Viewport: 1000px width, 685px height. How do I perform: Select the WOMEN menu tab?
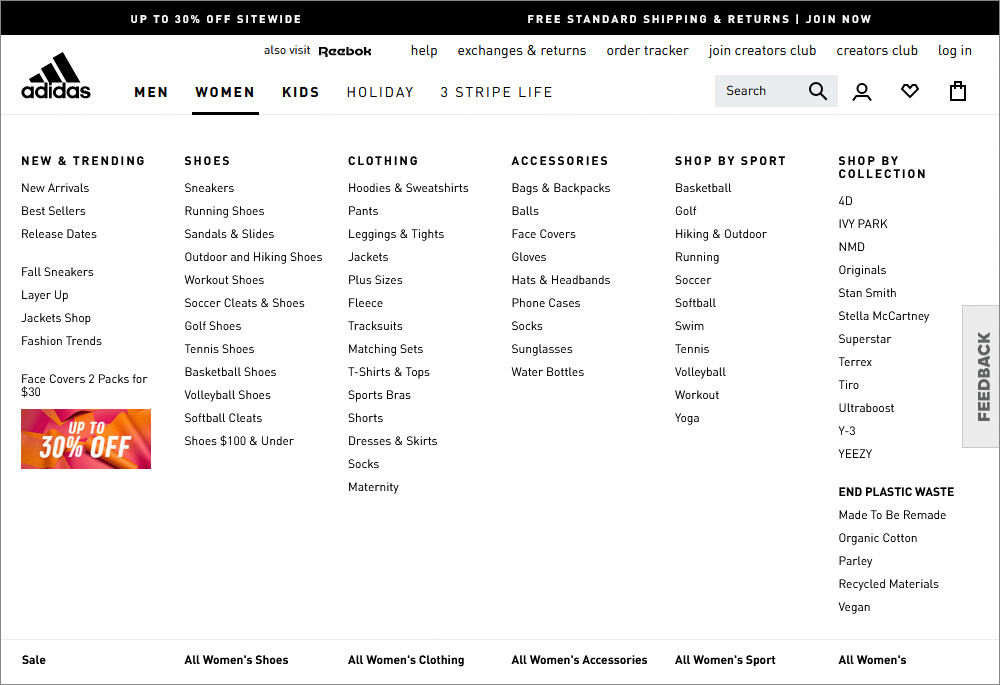225,92
